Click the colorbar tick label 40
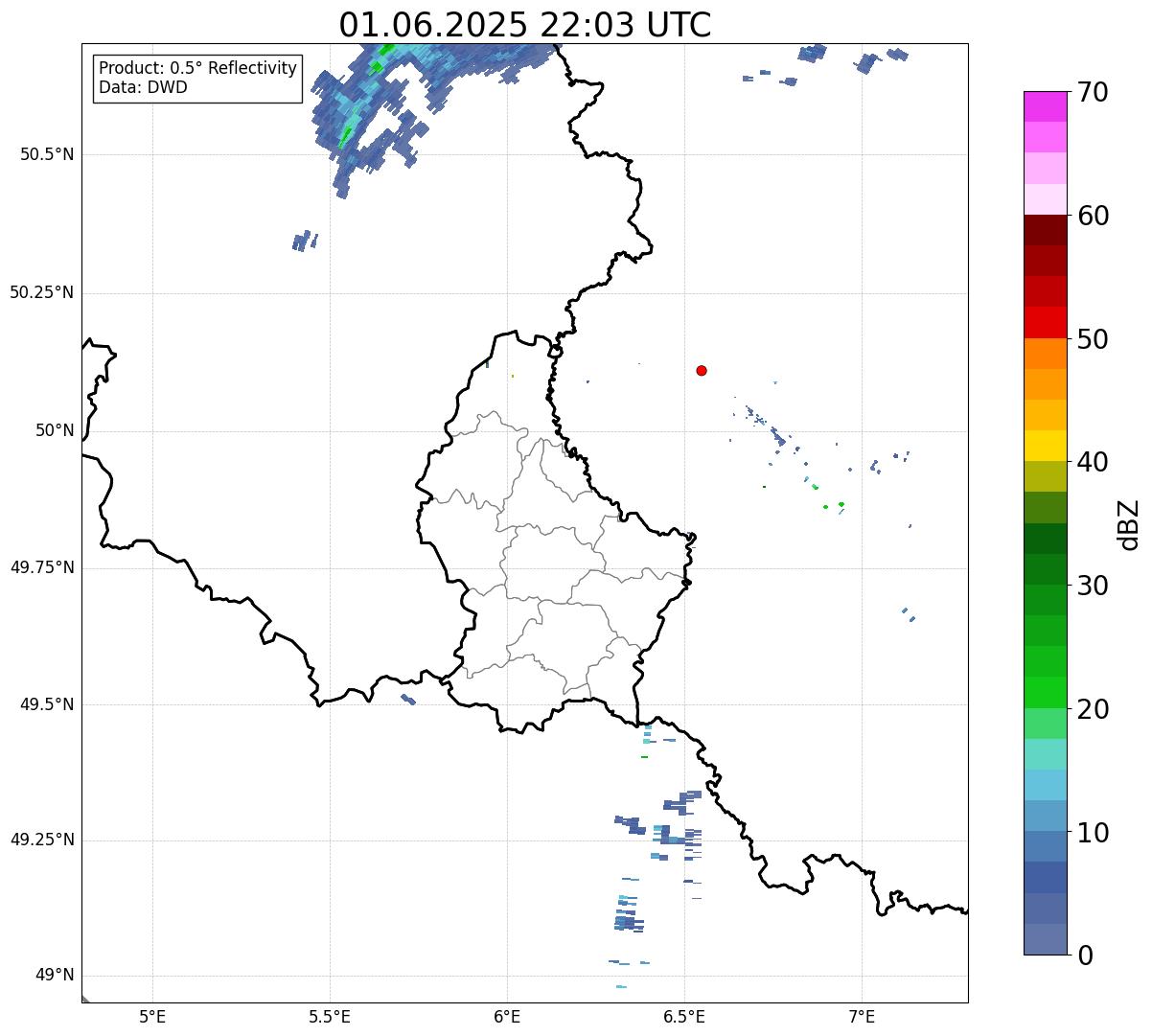 1093,462
